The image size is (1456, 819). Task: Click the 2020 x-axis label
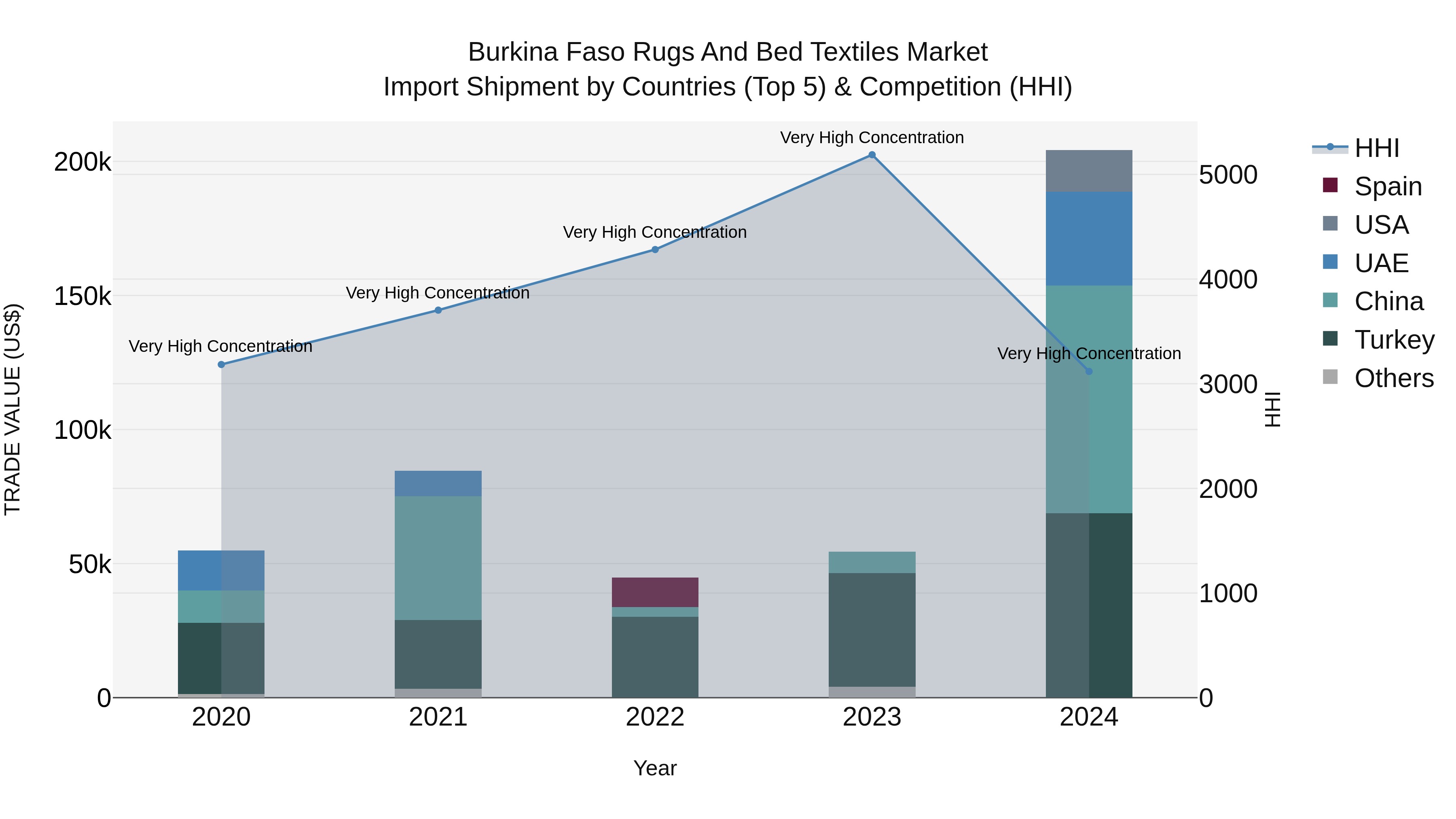pos(221,717)
